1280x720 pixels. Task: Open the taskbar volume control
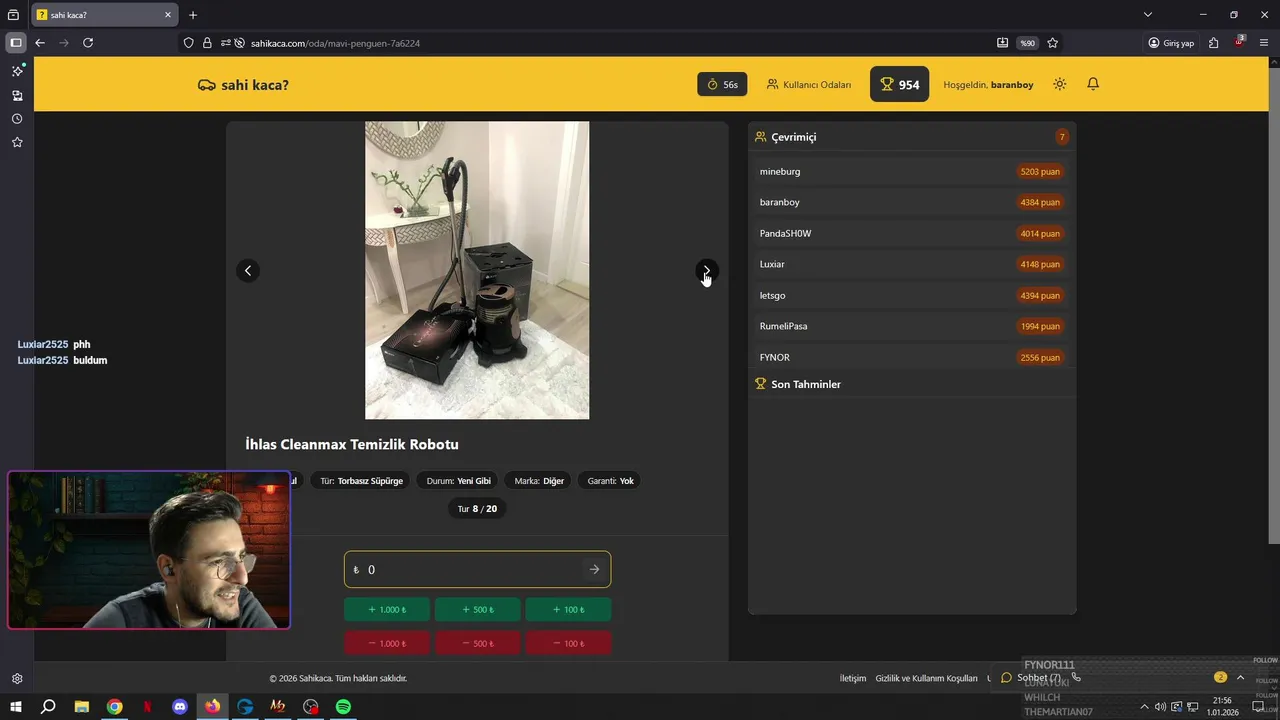click(x=1160, y=707)
